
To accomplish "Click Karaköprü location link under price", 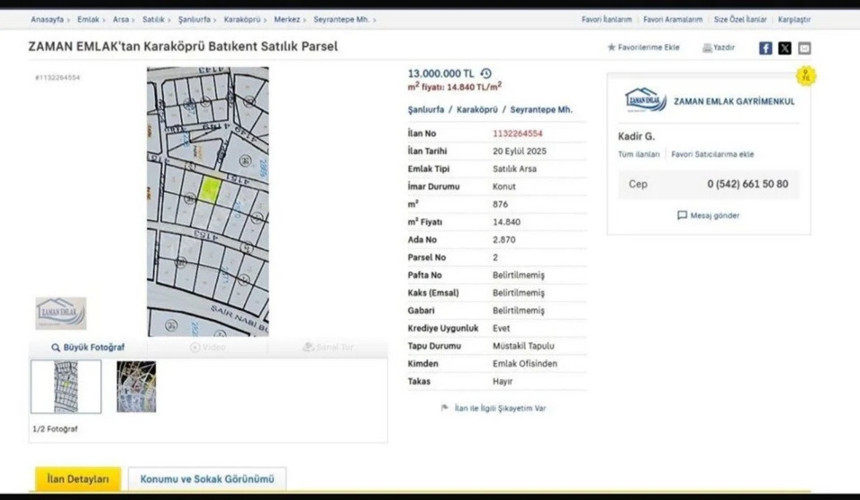I will 477,110.
